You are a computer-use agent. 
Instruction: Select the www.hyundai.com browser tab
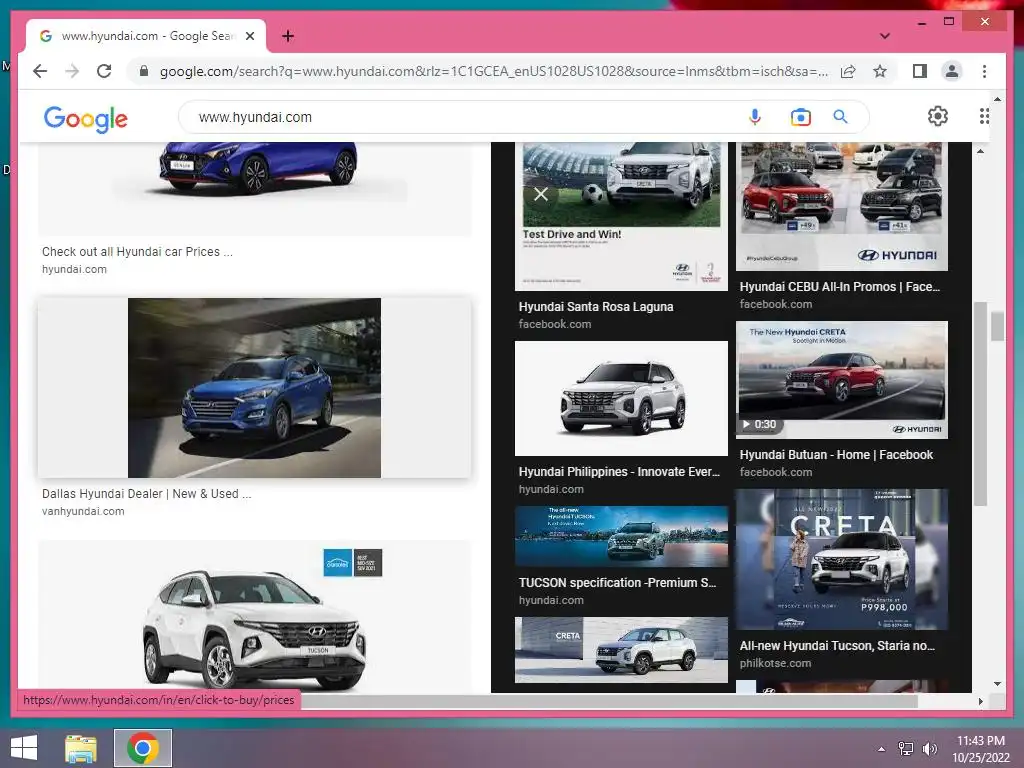[x=146, y=36]
